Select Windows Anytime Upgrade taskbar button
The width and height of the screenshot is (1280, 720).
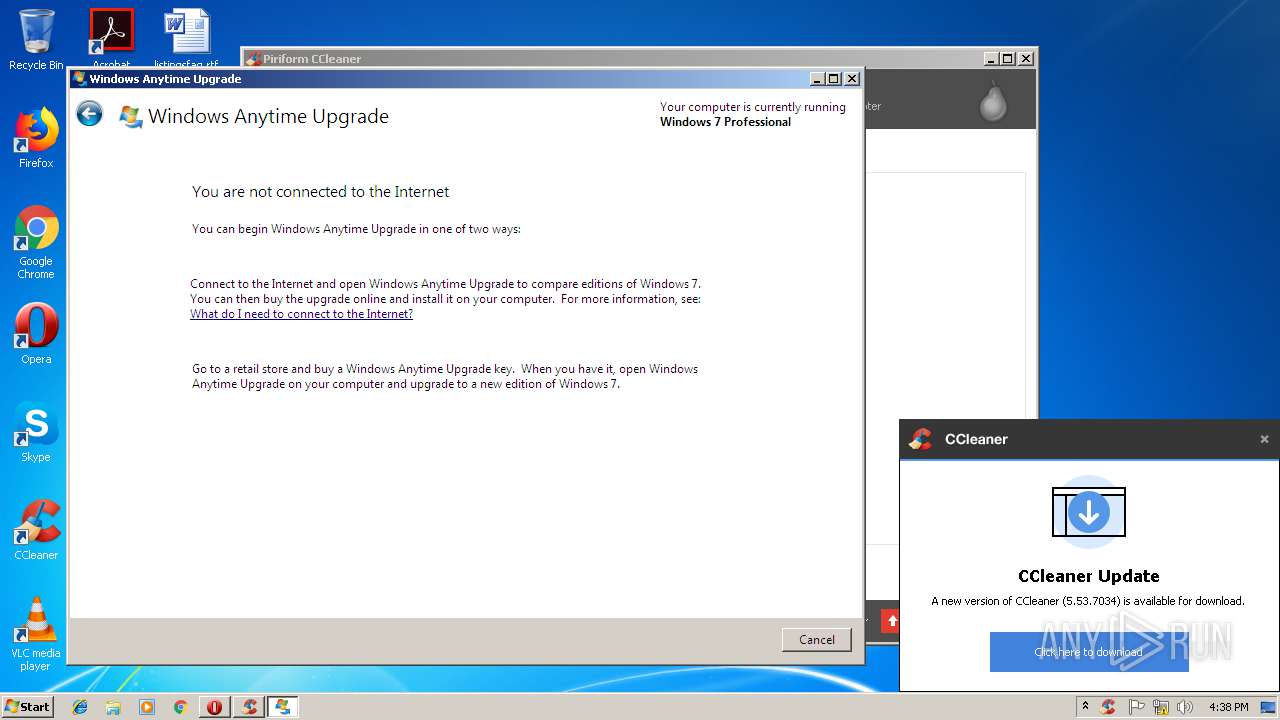point(282,707)
